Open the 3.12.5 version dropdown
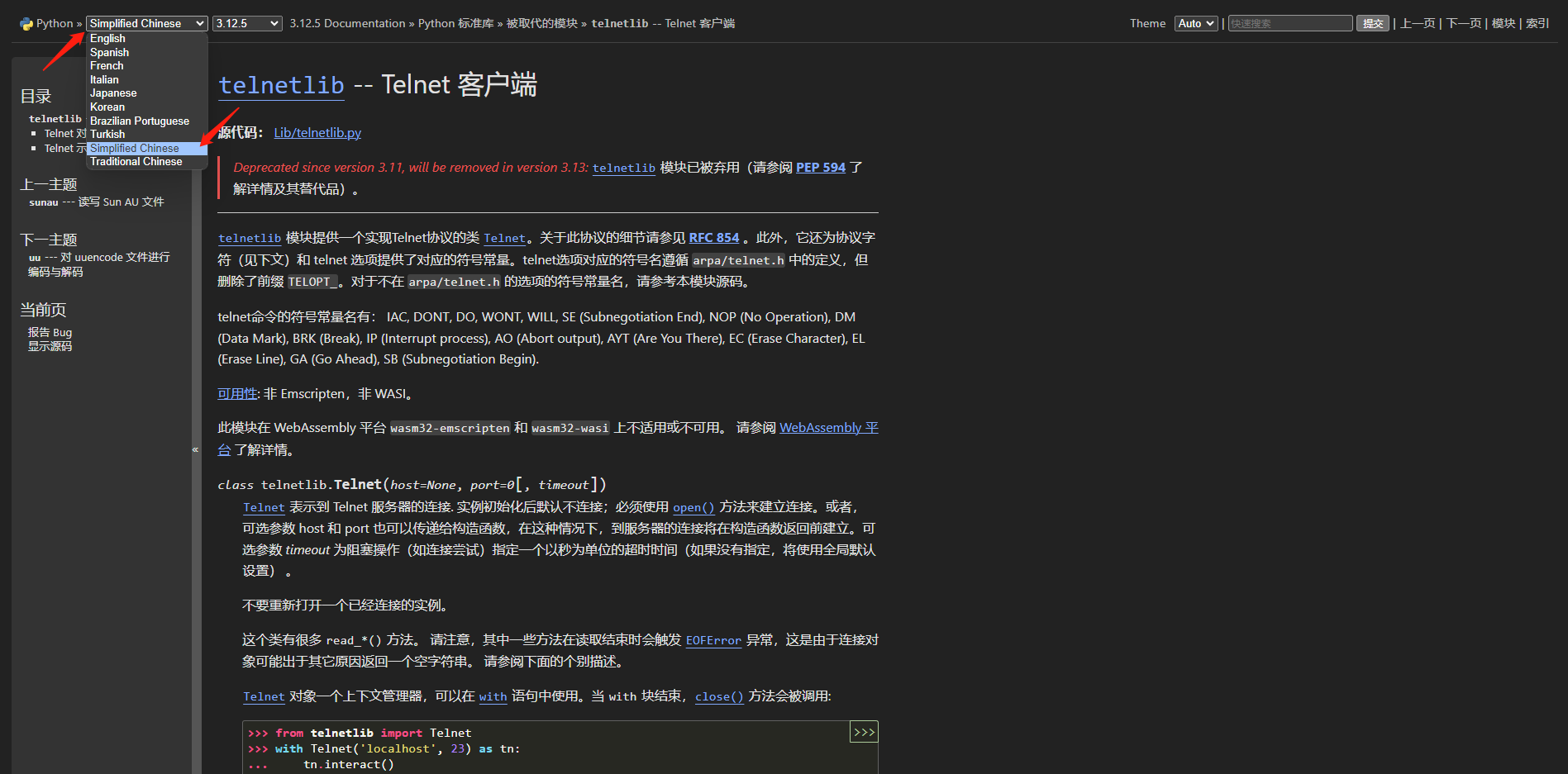 point(246,22)
